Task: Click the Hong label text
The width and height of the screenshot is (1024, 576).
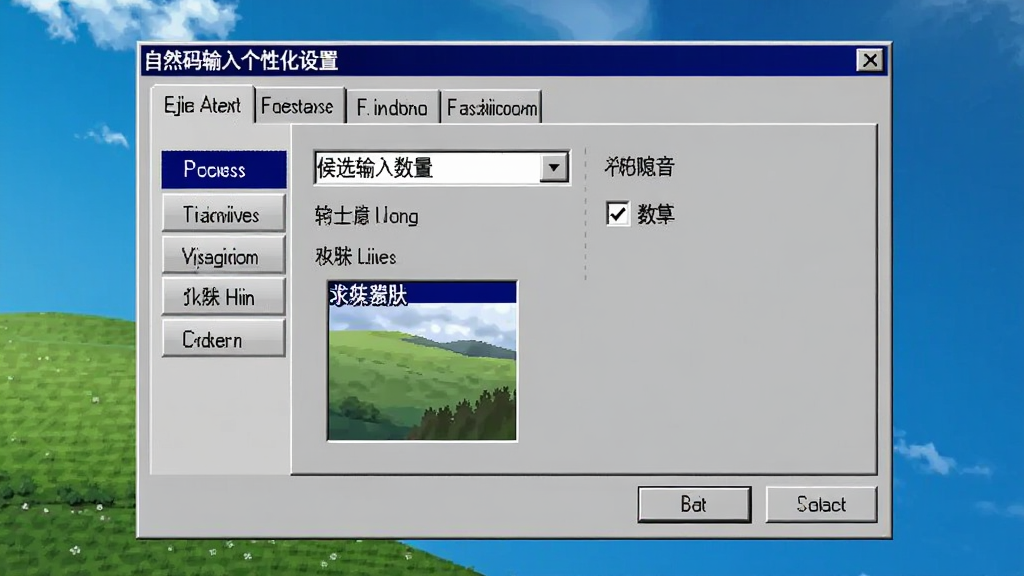Action: tap(397, 216)
